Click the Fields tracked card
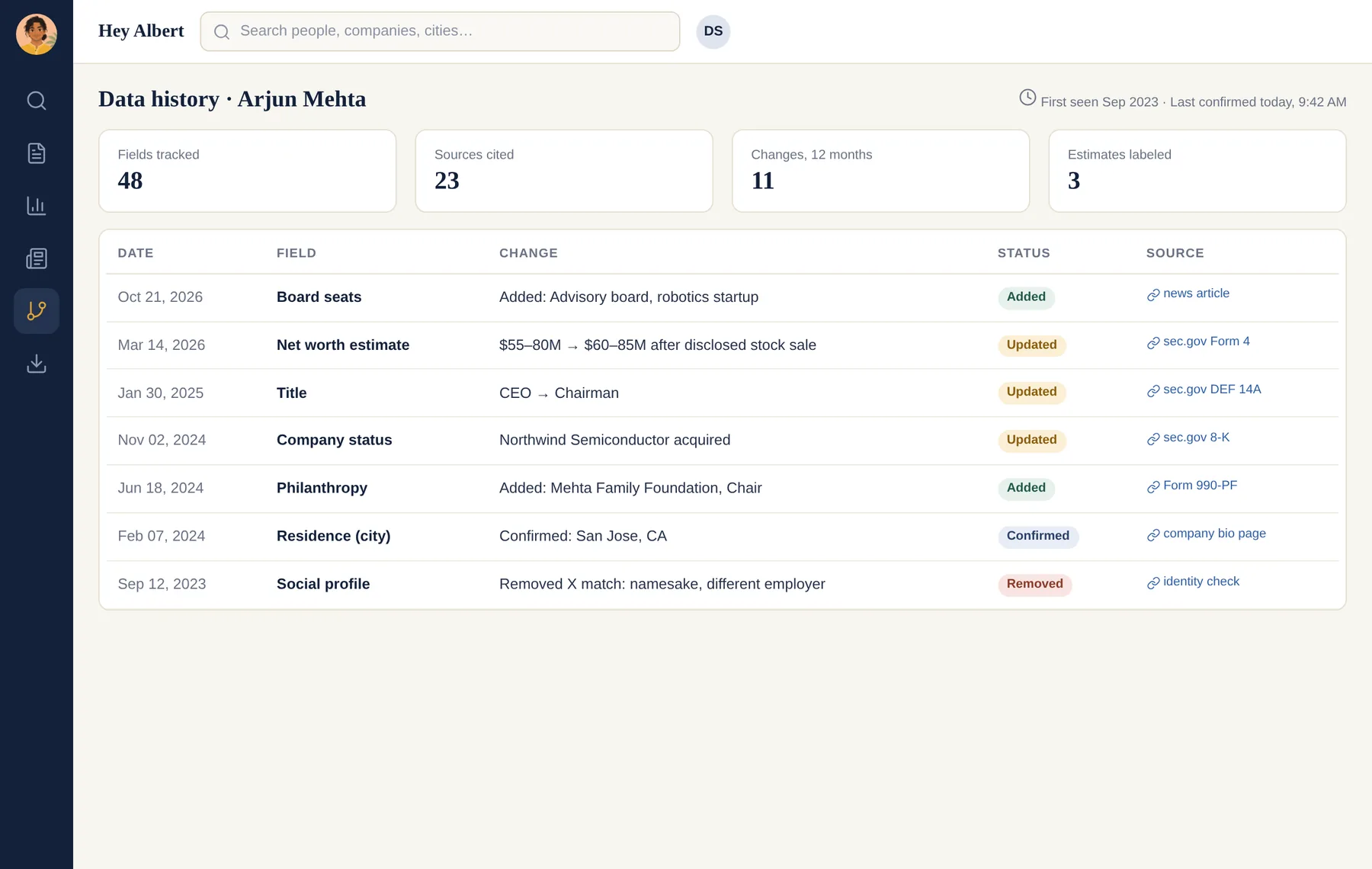The height and width of the screenshot is (869, 1372). click(248, 171)
